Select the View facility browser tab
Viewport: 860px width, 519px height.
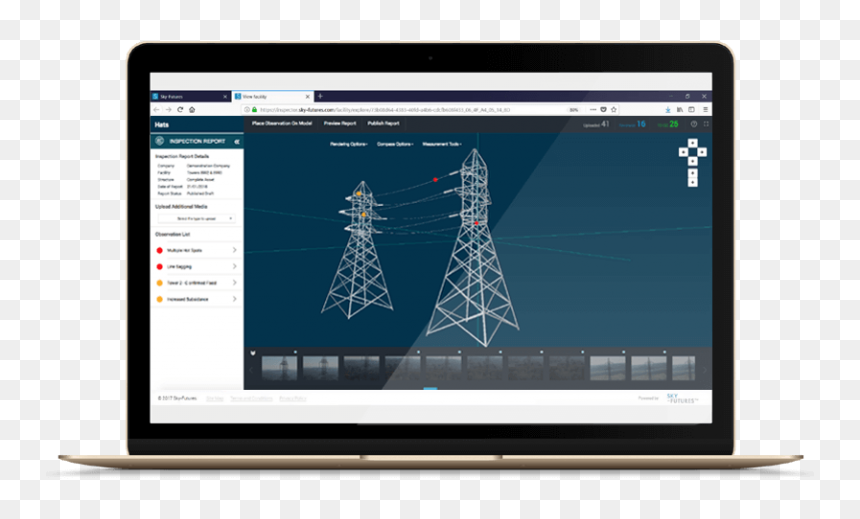pyautogui.click(x=273, y=97)
